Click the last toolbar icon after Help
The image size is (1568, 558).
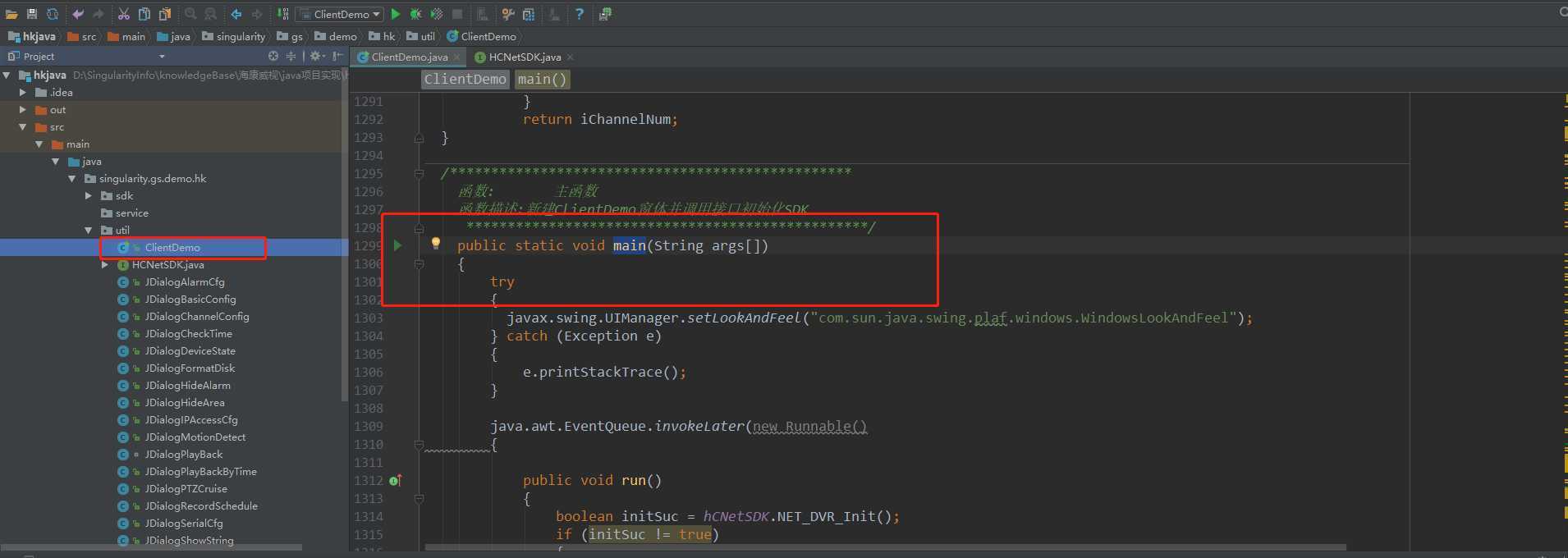(x=605, y=14)
